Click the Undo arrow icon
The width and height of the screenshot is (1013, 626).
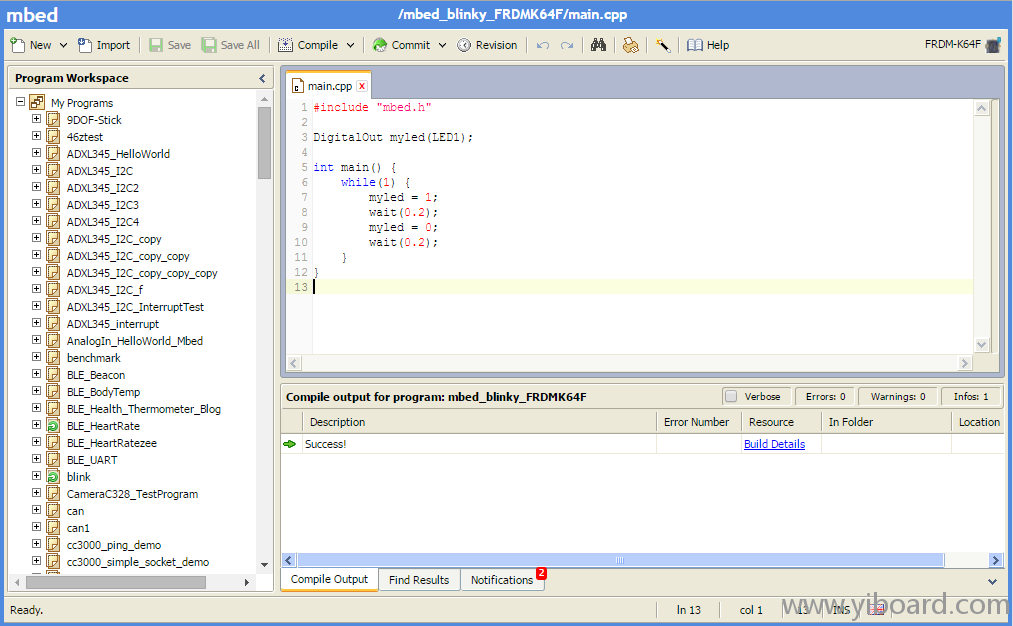click(543, 45)
